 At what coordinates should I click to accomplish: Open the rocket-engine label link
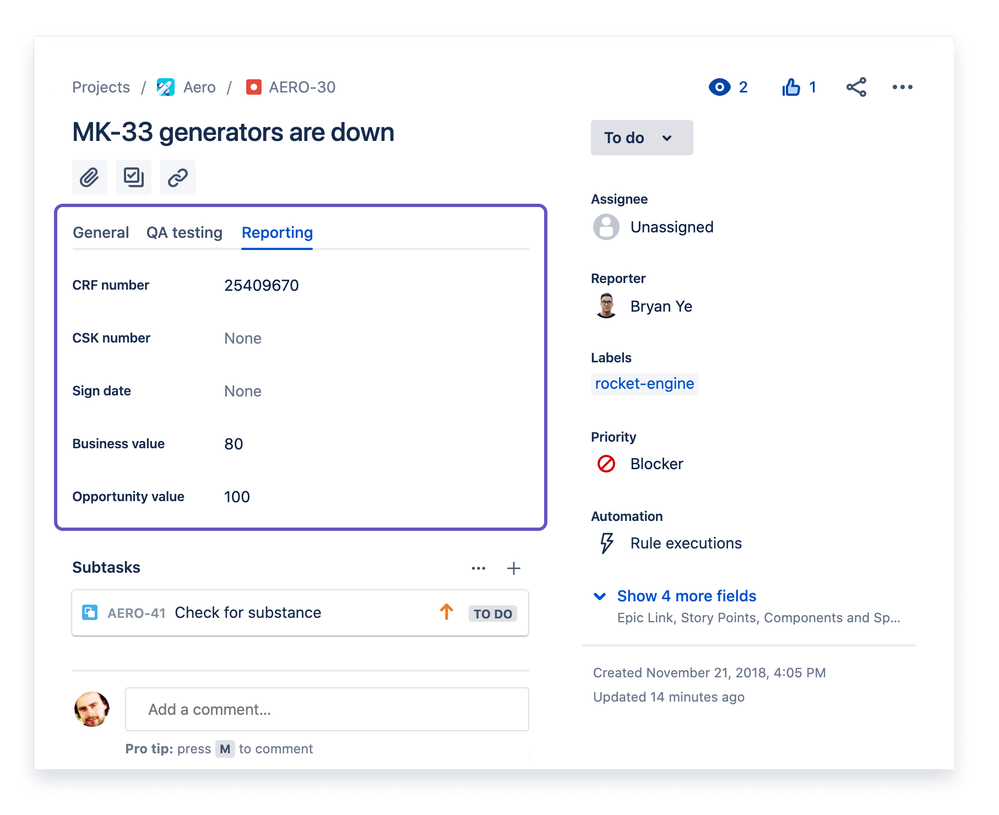point(644,383)
